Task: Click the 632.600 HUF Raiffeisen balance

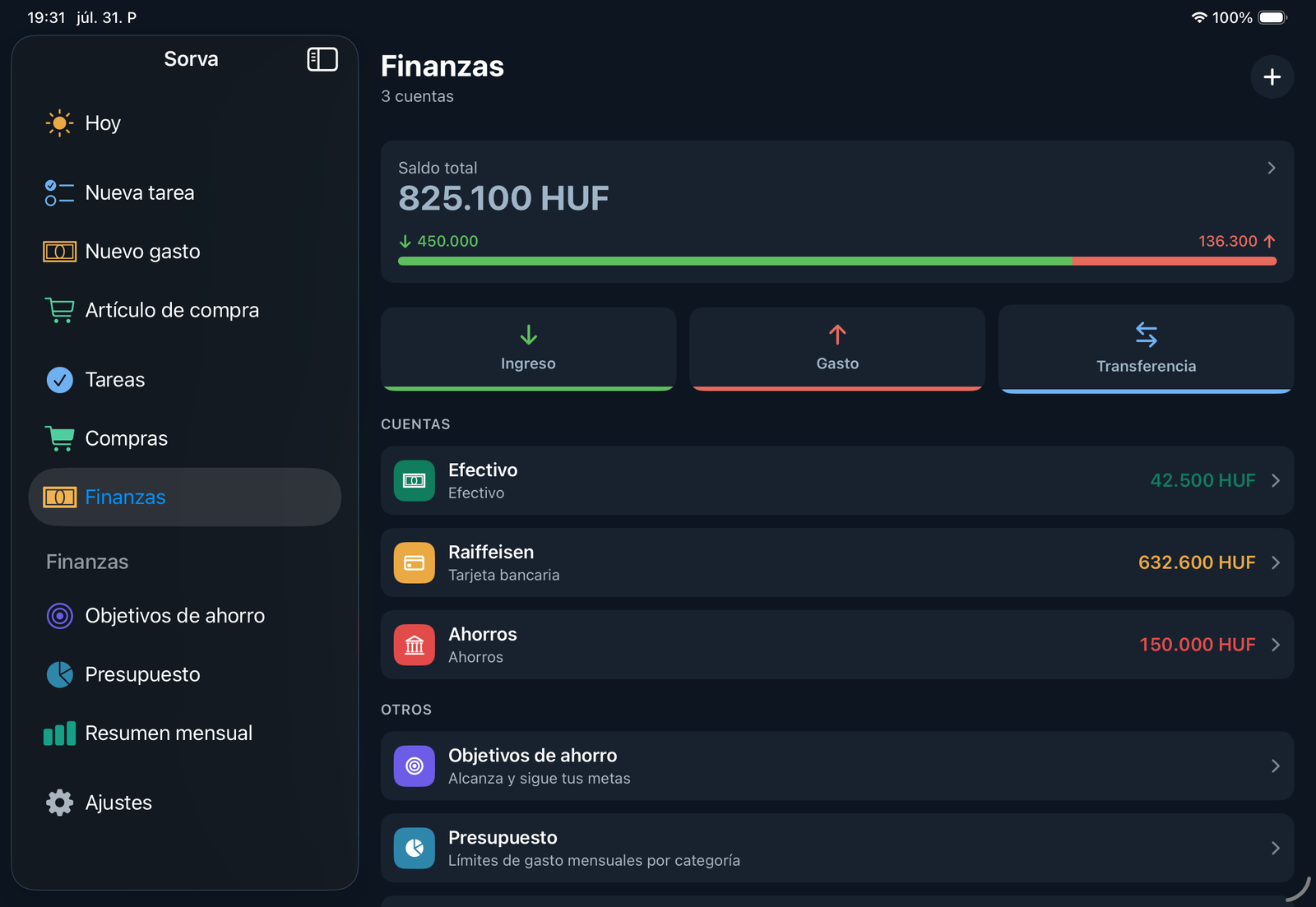Action: [x=1197, y=563]
